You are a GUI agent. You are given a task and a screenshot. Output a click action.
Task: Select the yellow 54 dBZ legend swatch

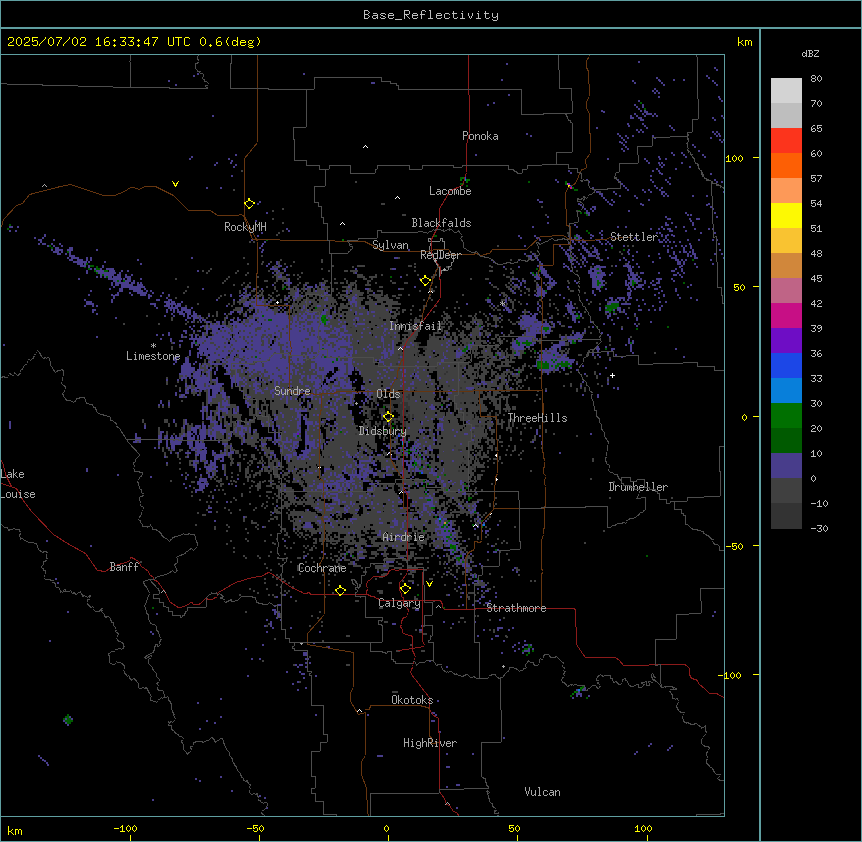(786, 215)
